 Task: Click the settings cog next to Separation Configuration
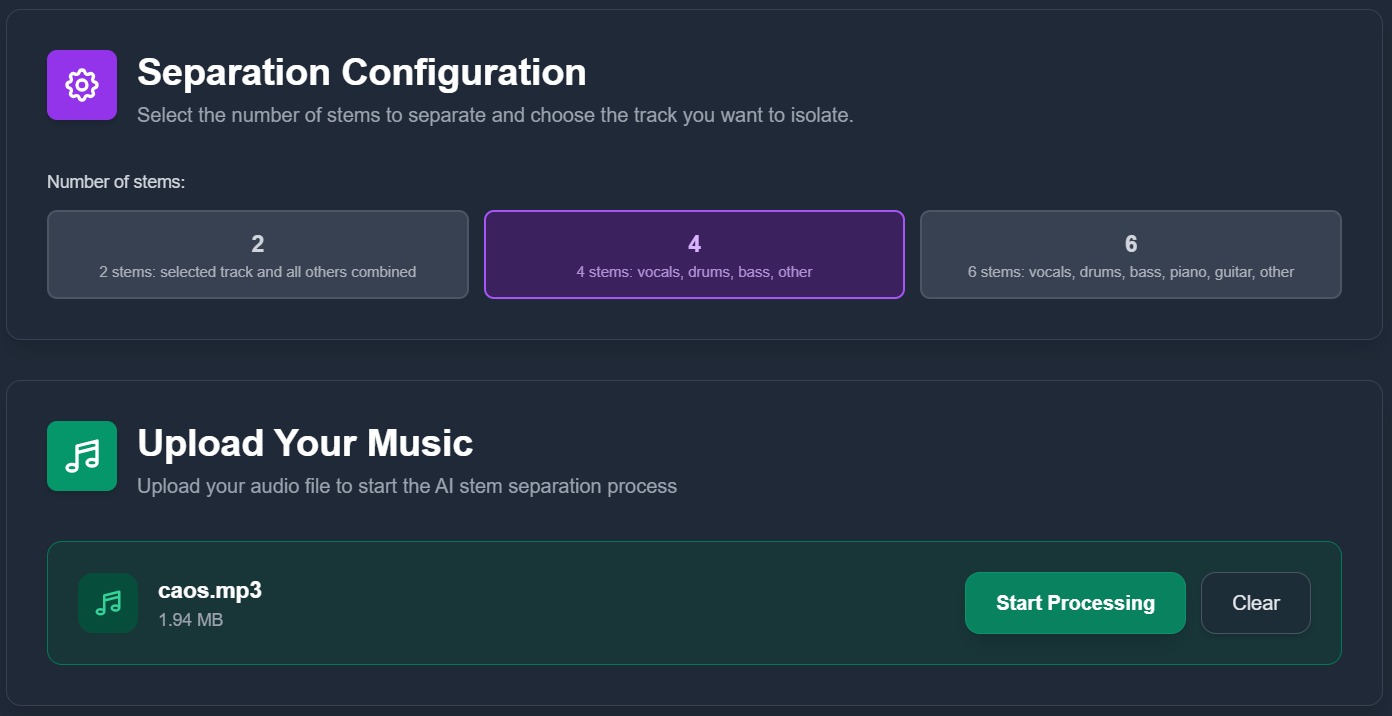pyautogui.click(x=81, y=84)
